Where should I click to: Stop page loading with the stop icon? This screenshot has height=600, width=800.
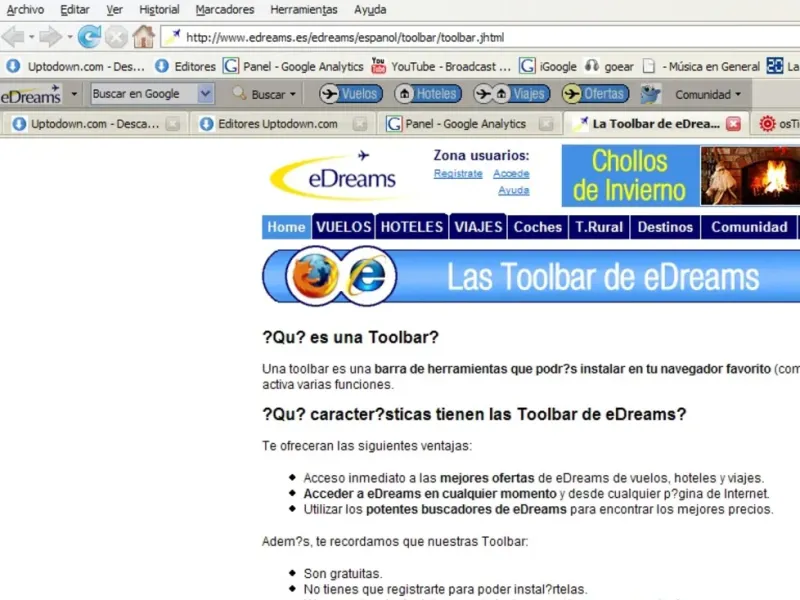pos(117,37)
